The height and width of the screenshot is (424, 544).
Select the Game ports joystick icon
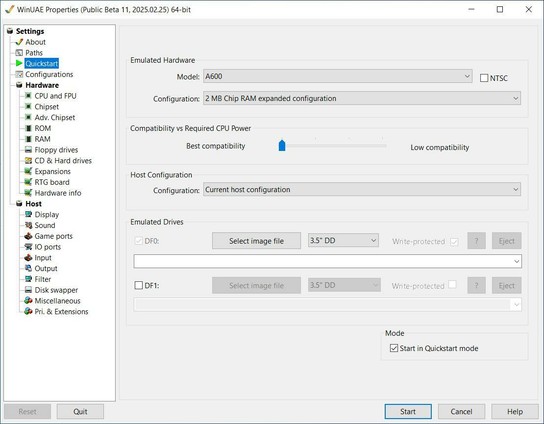click(x=28, y=236)
